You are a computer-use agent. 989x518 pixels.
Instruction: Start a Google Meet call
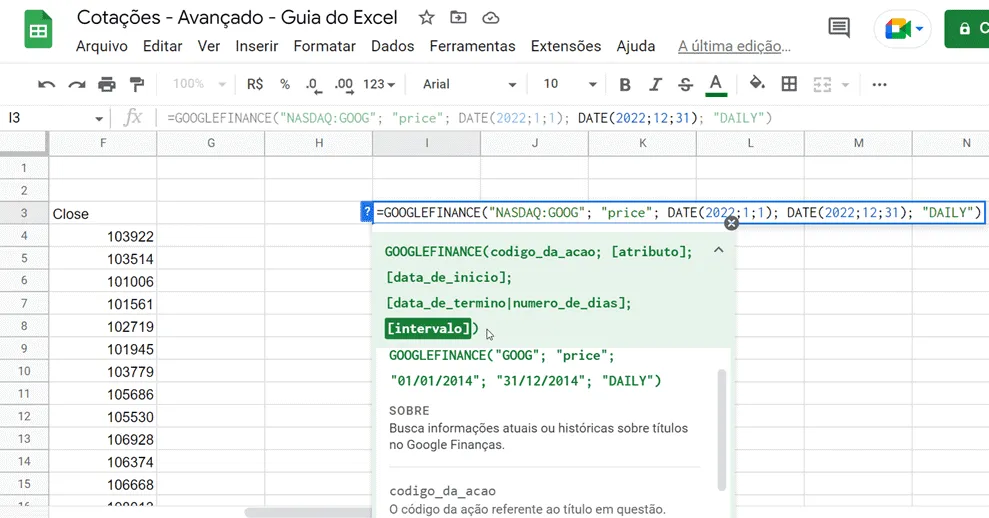coord(897,29)
